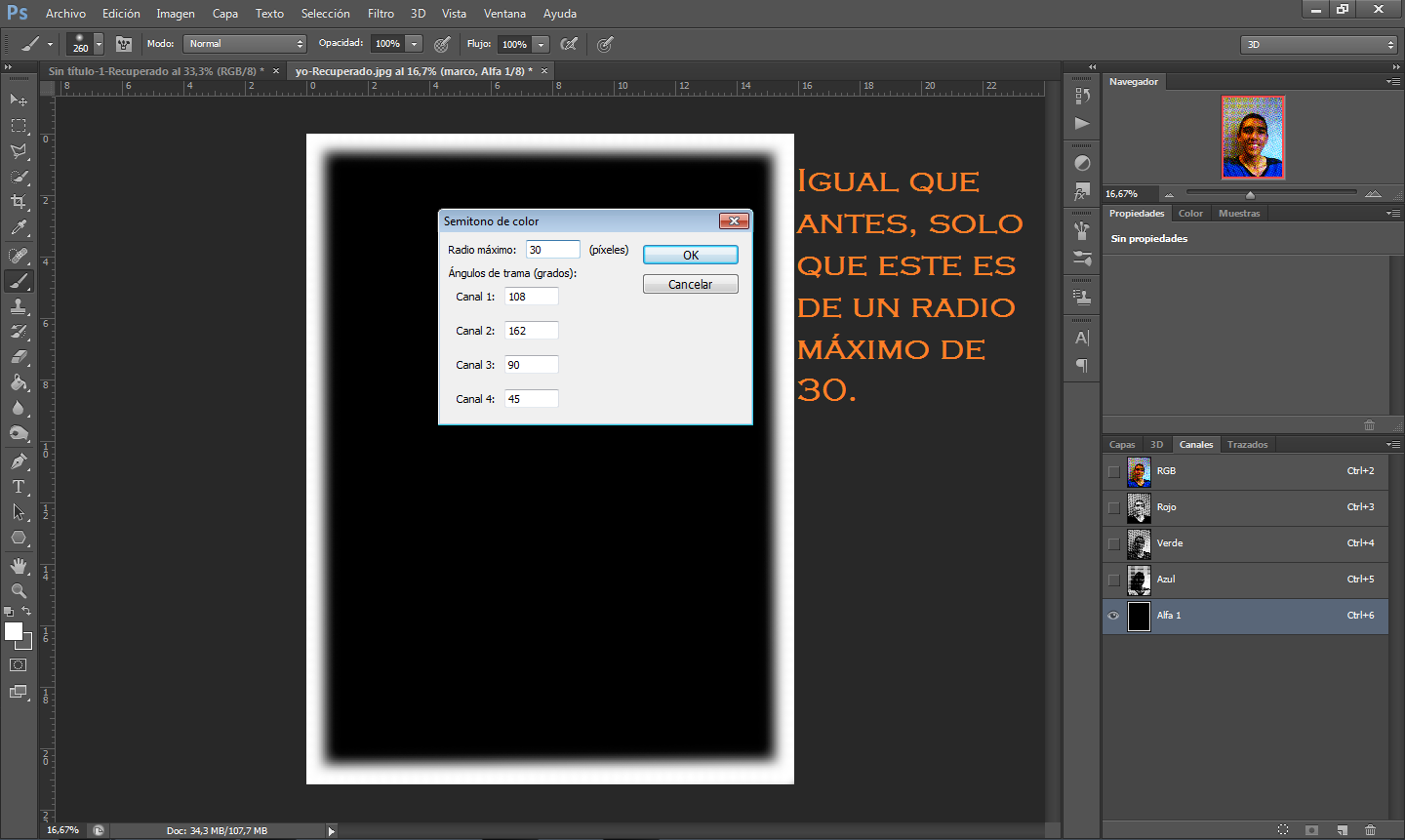This screenshot has width=1405, height=840.
Task: Select the Hand tool
Action: pyautogui.click(x=19, y=566)
